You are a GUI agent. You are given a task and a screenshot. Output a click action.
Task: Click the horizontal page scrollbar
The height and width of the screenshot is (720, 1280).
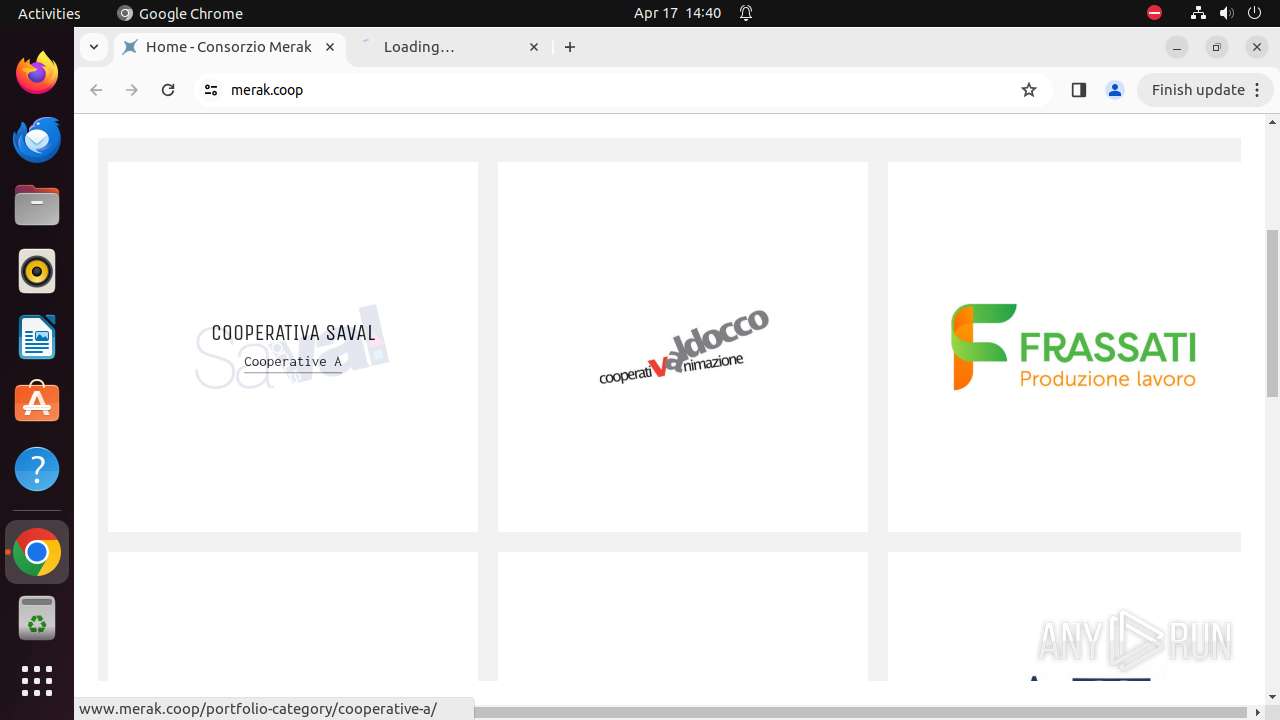(860, 712)
